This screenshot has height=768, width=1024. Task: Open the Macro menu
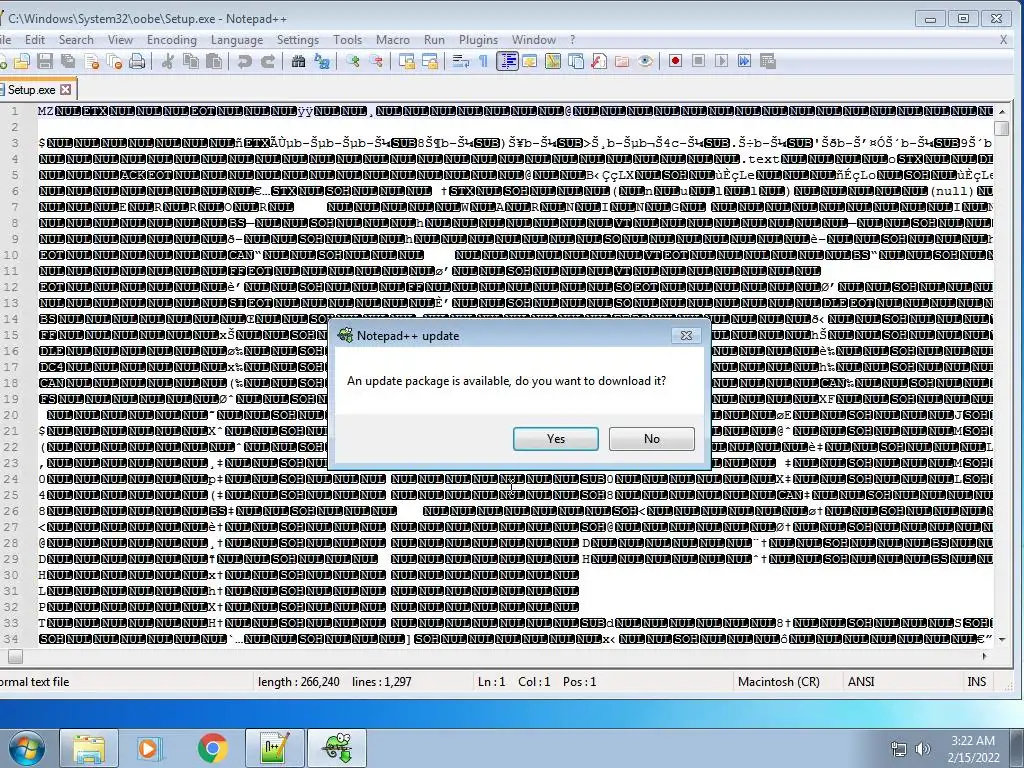392,40
